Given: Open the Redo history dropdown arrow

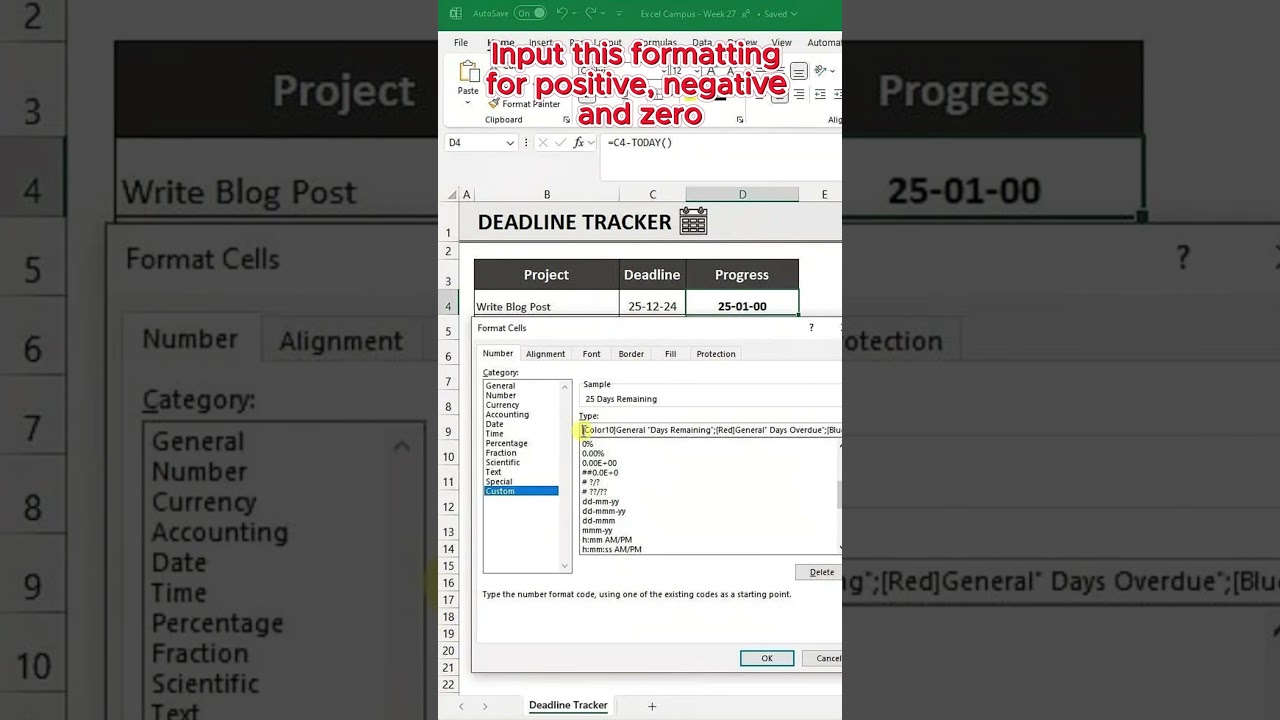Looking at the screenshot, I should pos(604,14).
